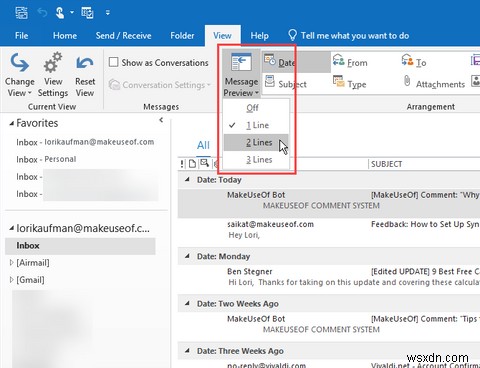Open the File tab
The image size is (480, 368).
click(22, 36)
